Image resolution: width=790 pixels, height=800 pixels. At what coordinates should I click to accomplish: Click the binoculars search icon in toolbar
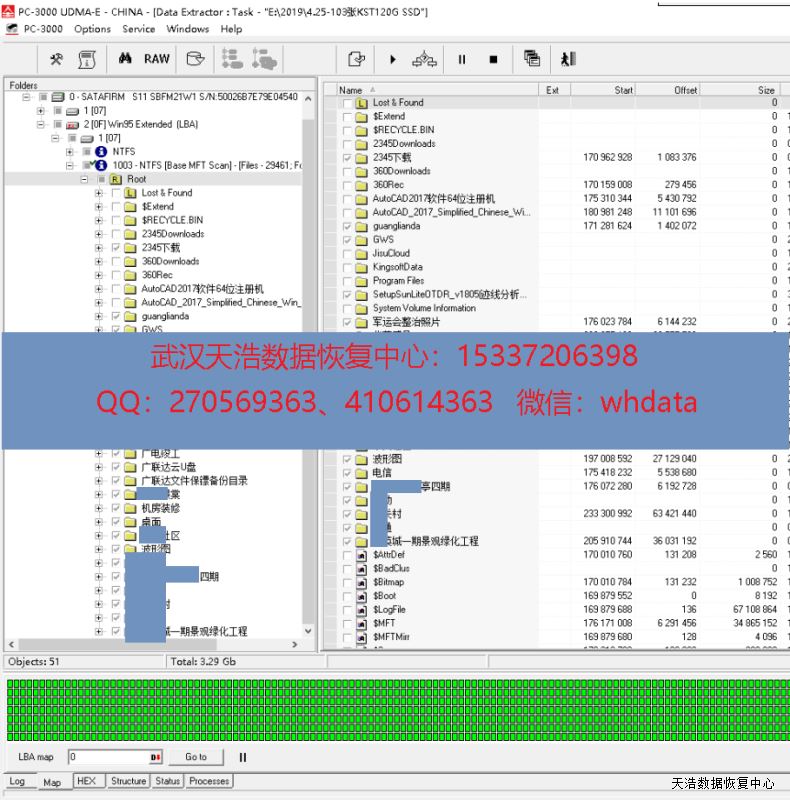(x=126, y=59)
